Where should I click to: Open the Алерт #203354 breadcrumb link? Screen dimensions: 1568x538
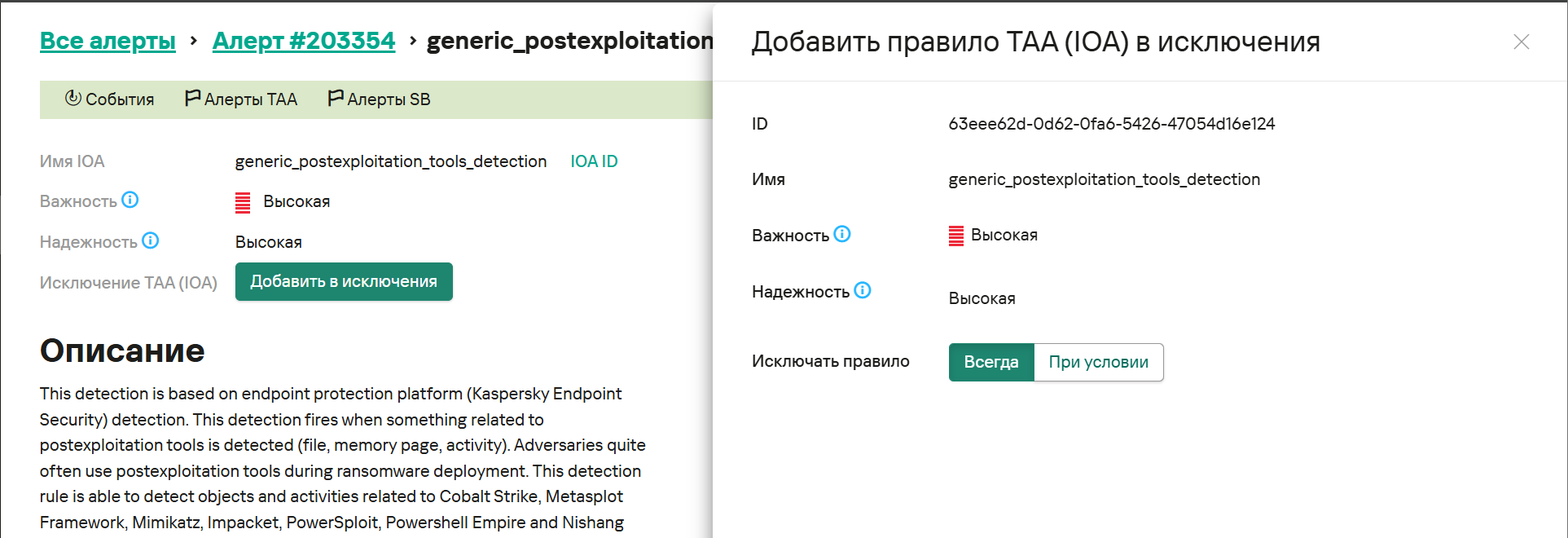303,41
